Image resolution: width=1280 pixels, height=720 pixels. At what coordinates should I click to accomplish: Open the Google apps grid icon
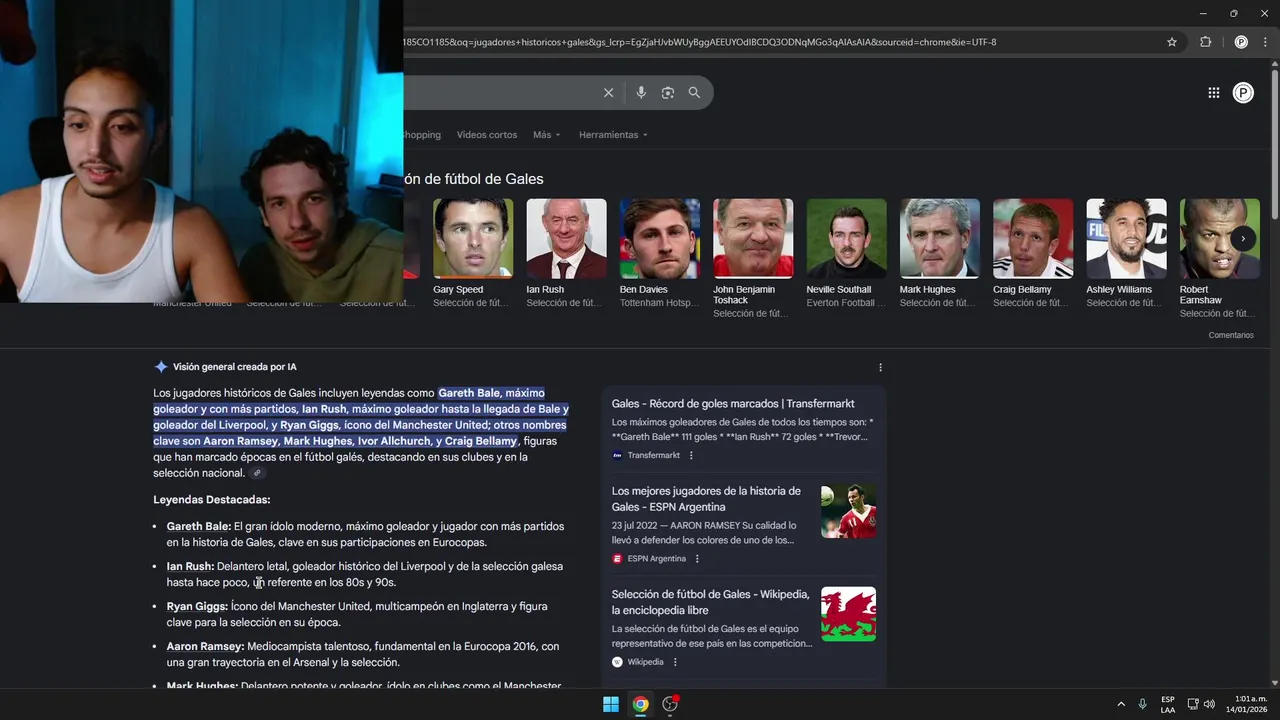[x=1214, y=93]
